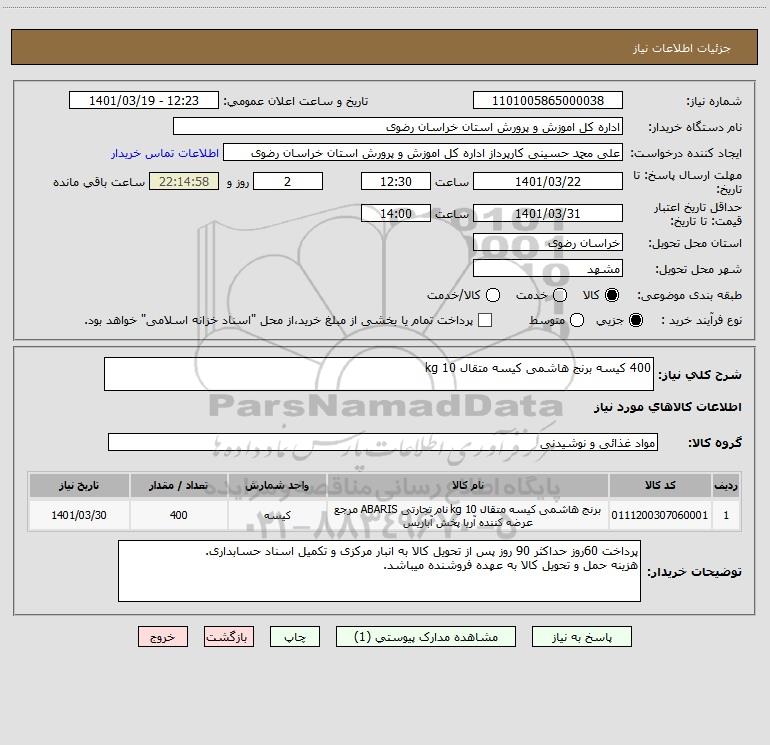Click product code cell 0111200307060001
The width and height of the screenshot is (770, 745).
(660, 515)
